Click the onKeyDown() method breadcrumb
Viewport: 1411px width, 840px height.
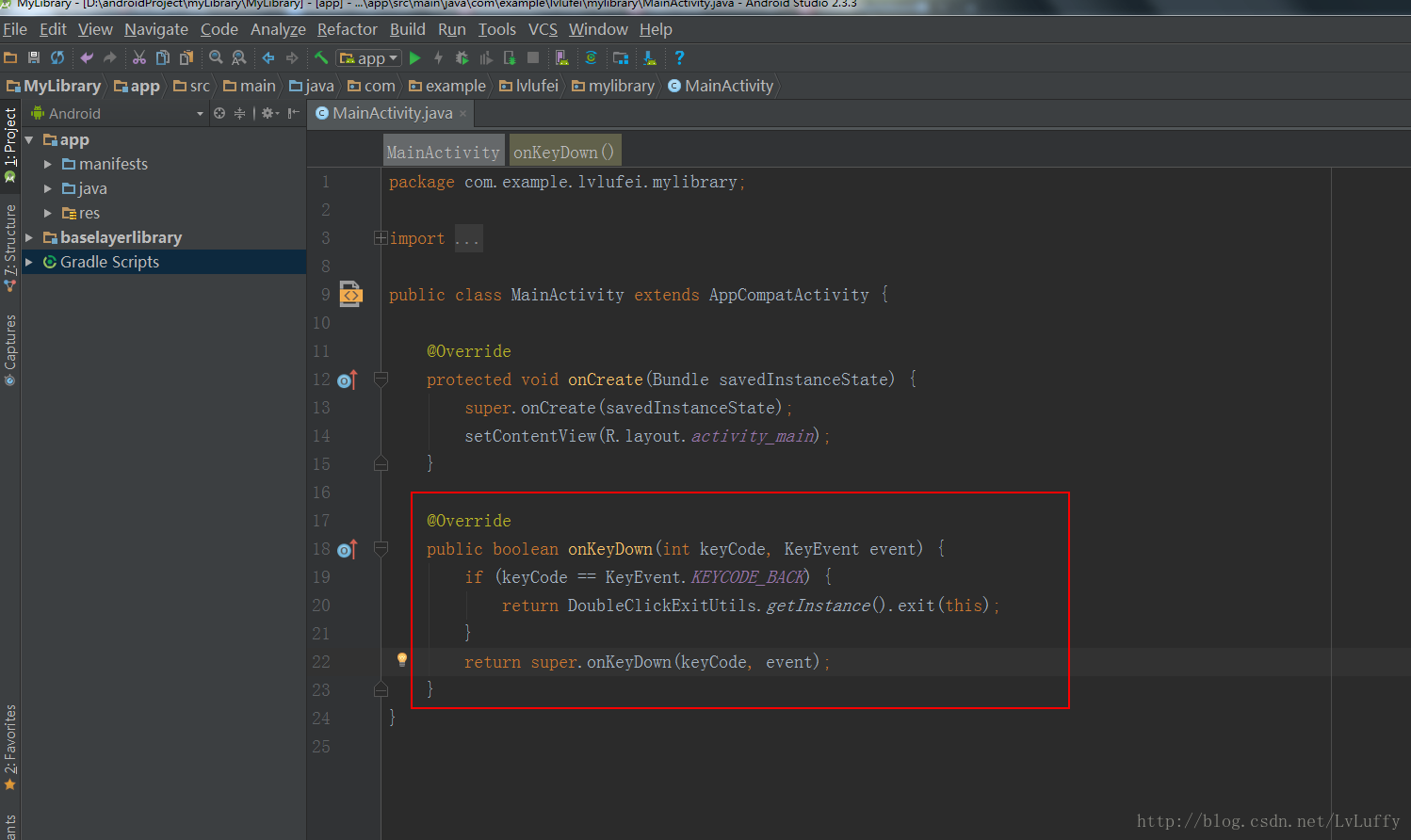coord(564,152)
